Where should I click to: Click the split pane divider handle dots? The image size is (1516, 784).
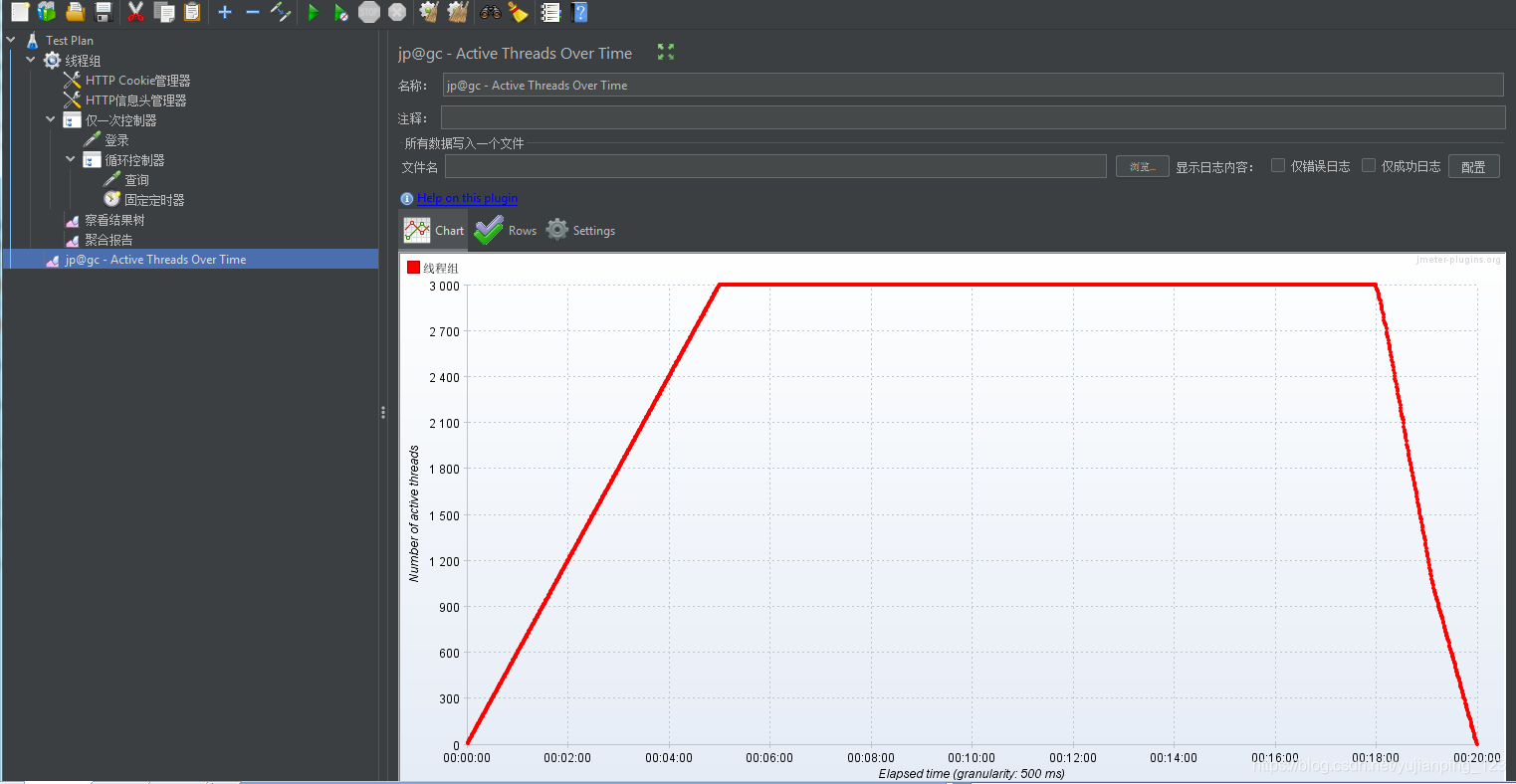383,412
